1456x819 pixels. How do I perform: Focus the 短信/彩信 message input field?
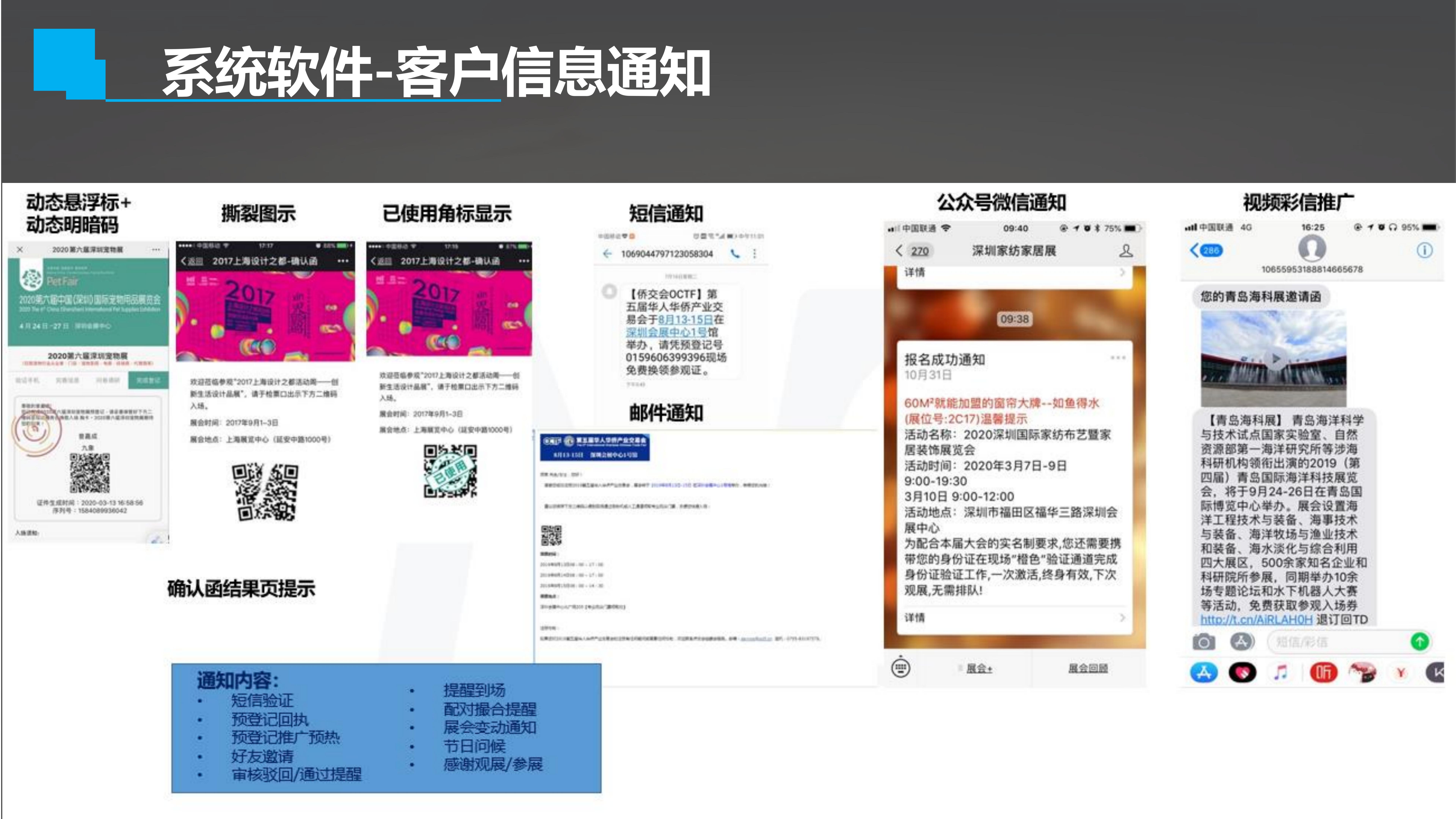(1339, 642)
